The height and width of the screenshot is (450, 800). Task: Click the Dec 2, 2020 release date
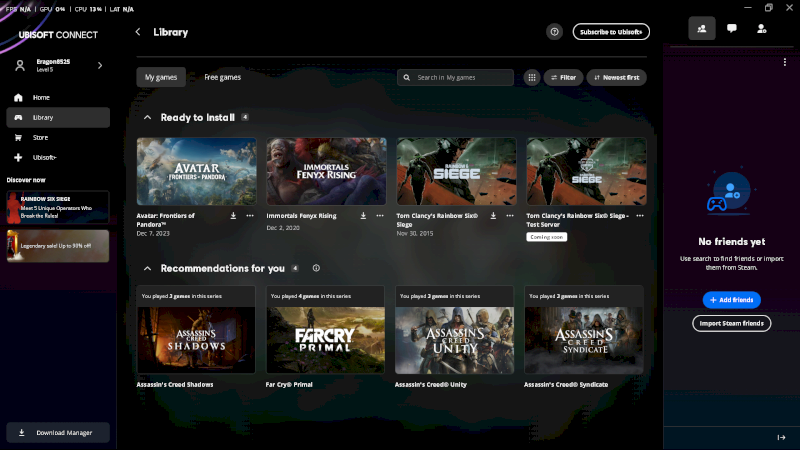(x=283, y=228)
